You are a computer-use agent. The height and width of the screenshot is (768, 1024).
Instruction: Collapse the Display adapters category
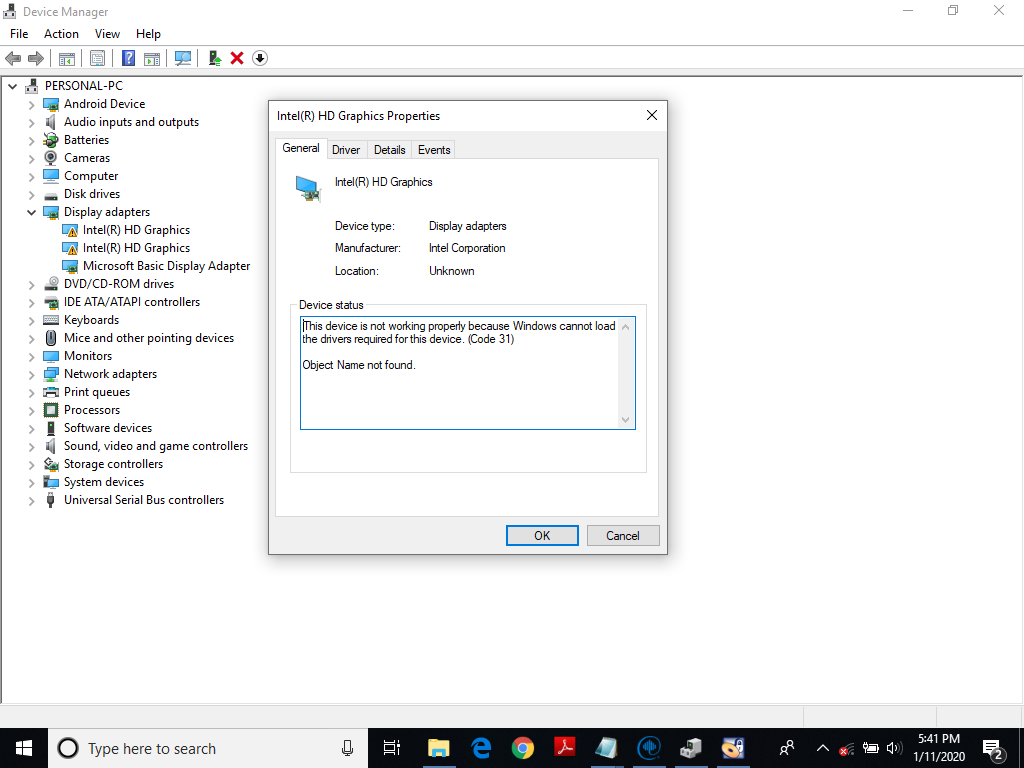pyautogui.click(x=31, y=212)
